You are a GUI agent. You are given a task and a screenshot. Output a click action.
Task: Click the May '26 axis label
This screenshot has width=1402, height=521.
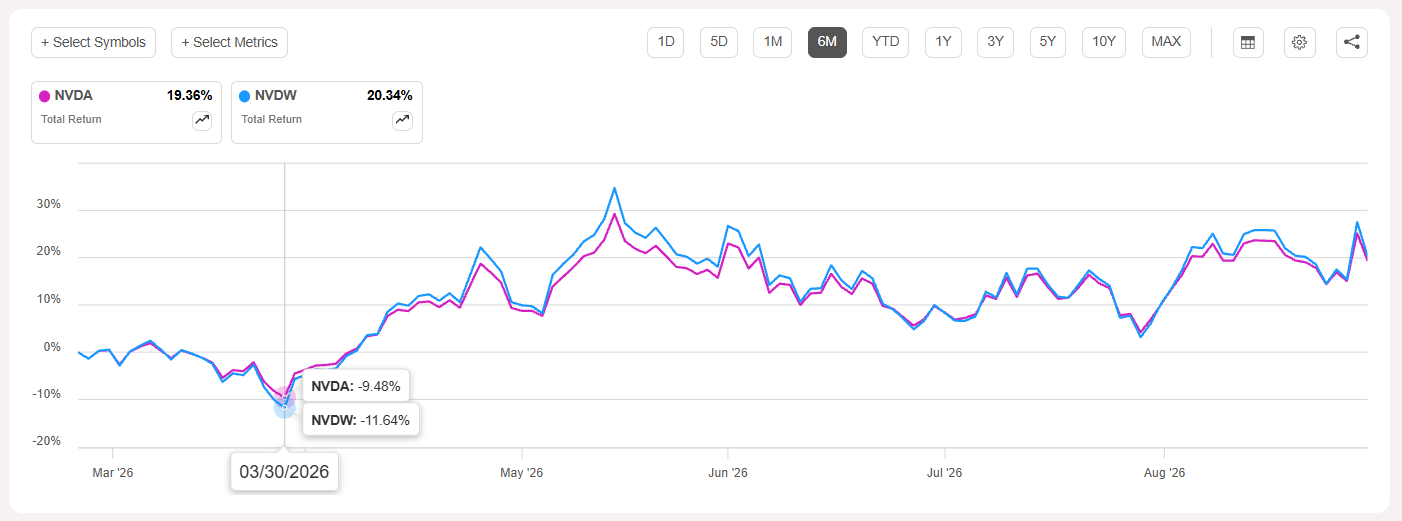[521, 472]
